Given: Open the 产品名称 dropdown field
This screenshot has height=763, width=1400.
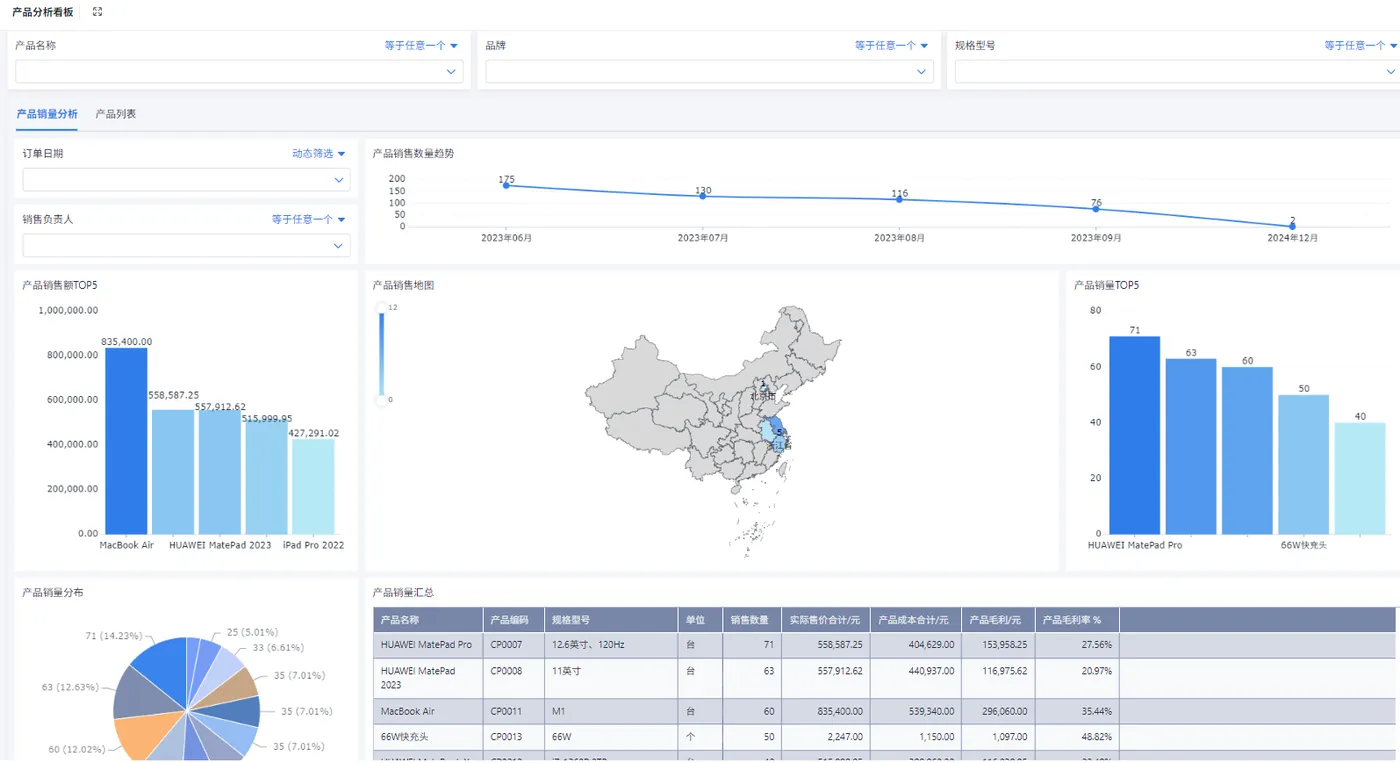Looking at the screenshot, I should 239,71.
